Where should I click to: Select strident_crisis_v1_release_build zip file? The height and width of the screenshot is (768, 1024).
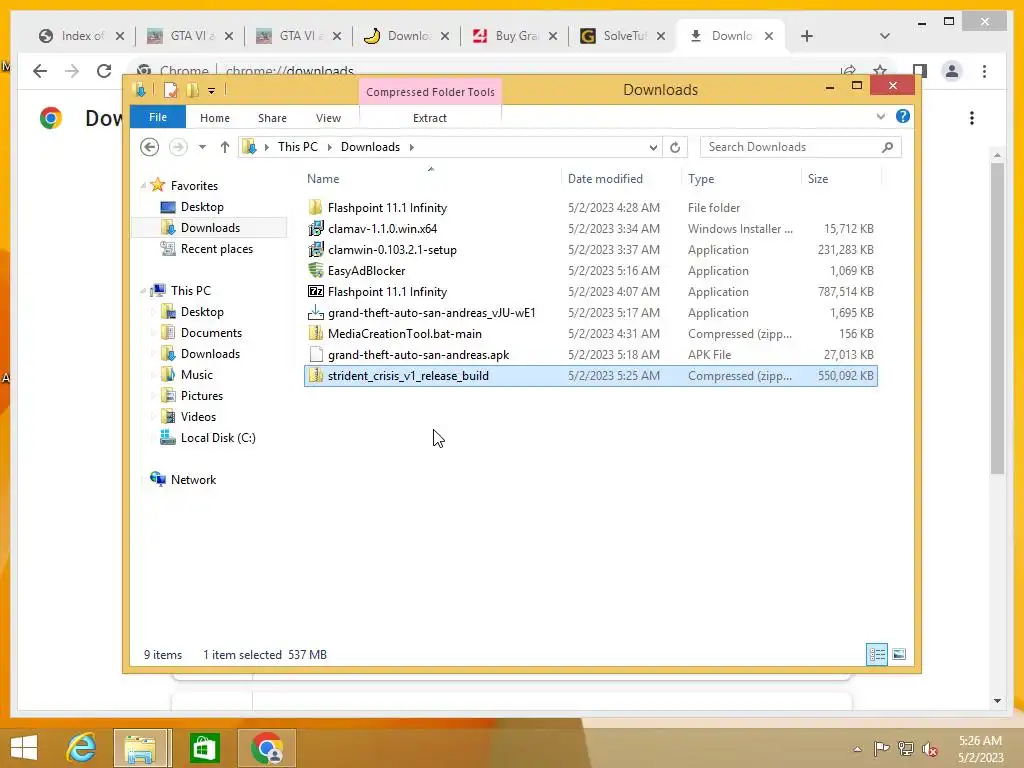click(591, 376)
